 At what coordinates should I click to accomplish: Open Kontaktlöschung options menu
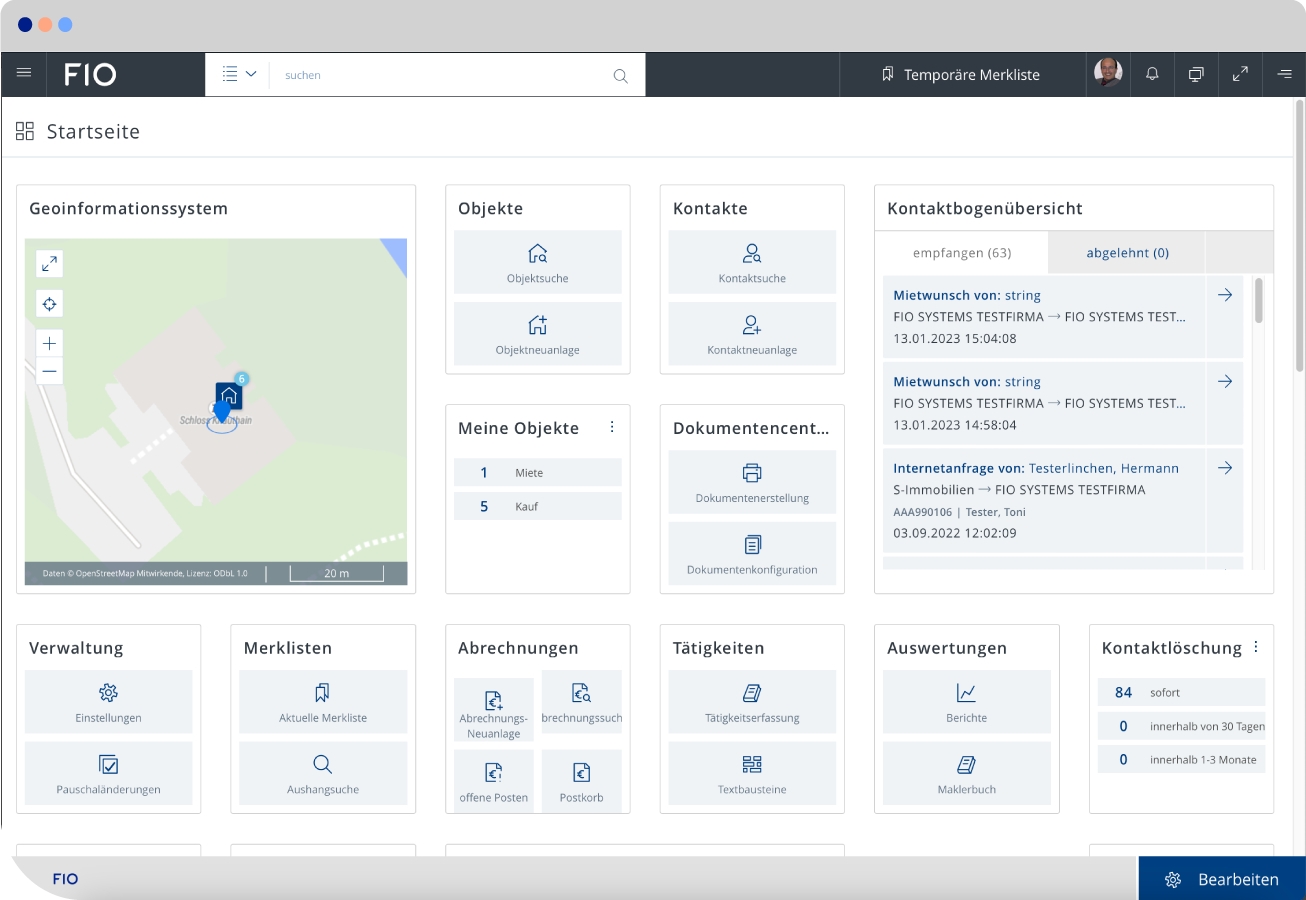pos(1256,647)
